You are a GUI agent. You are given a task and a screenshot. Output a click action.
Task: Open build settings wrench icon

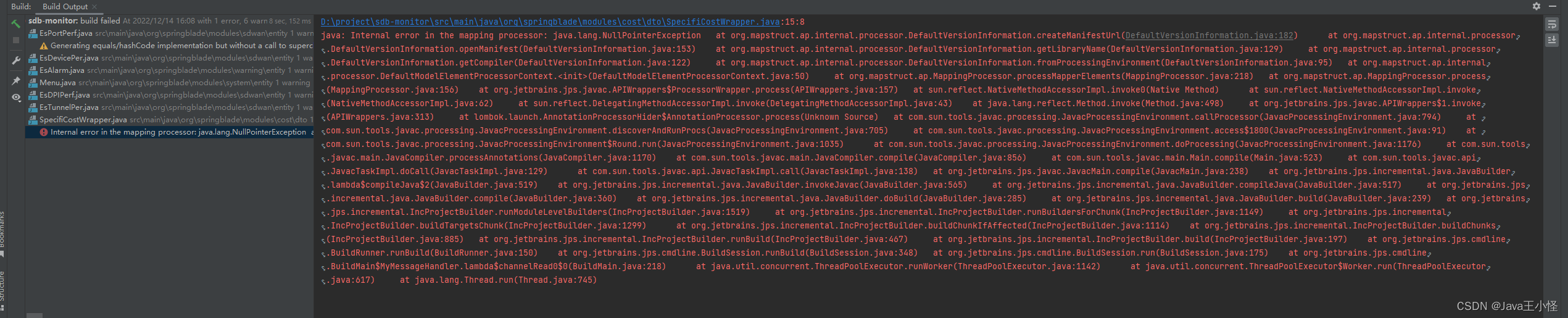pos(16,61)
